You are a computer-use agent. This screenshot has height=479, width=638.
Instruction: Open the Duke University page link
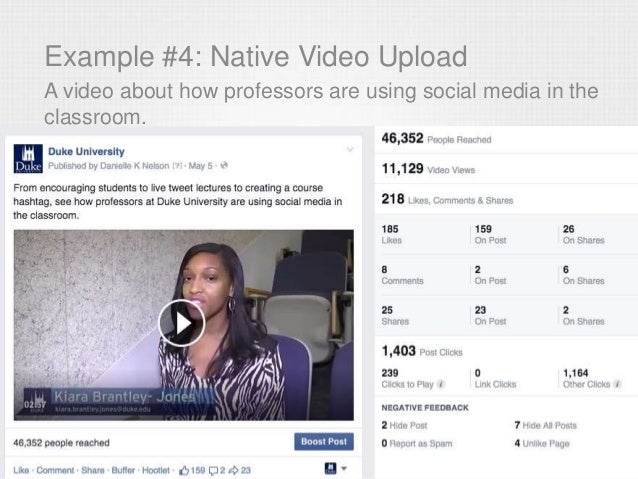tap(86, 151)
